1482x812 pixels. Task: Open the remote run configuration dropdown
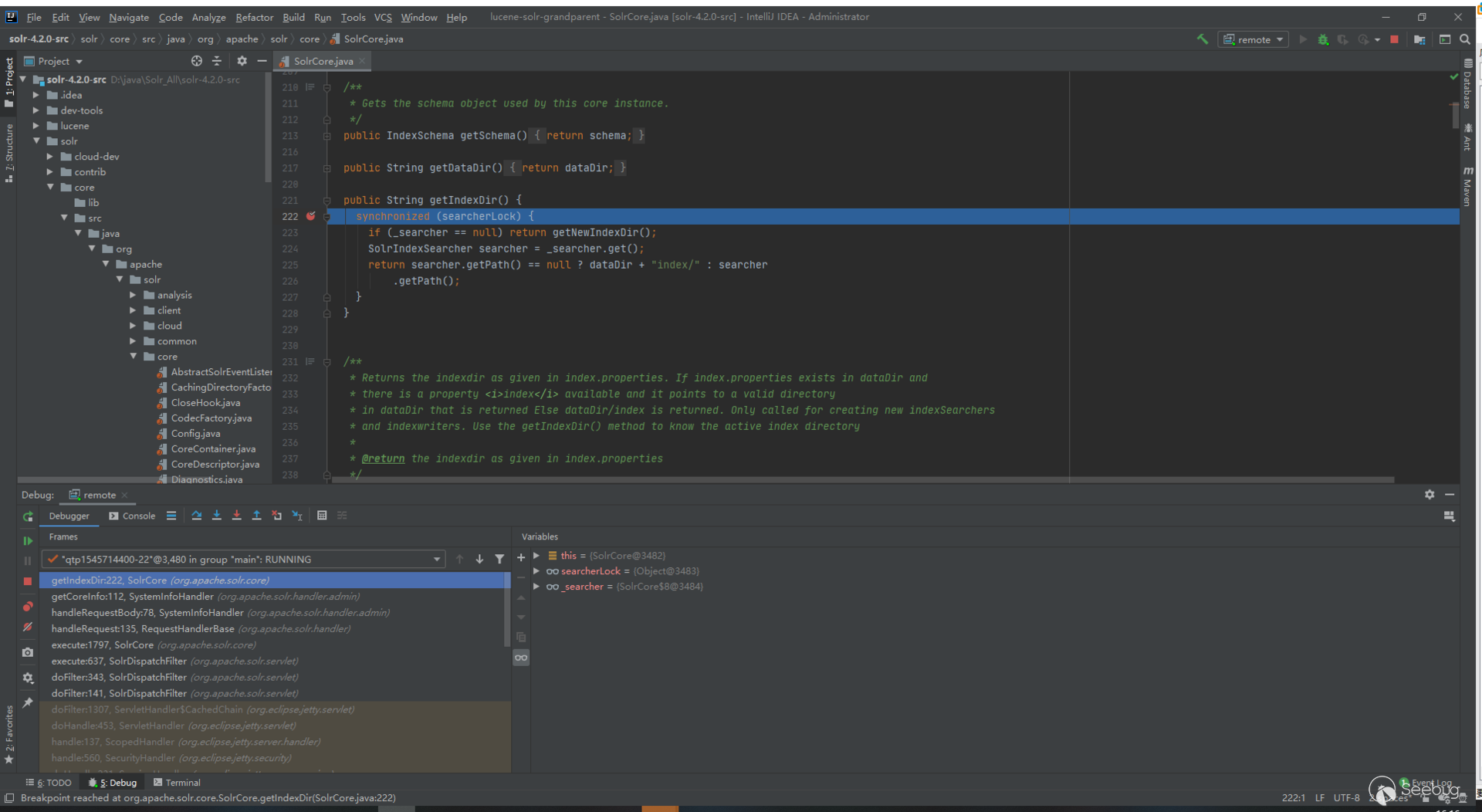pos(1254,39)
